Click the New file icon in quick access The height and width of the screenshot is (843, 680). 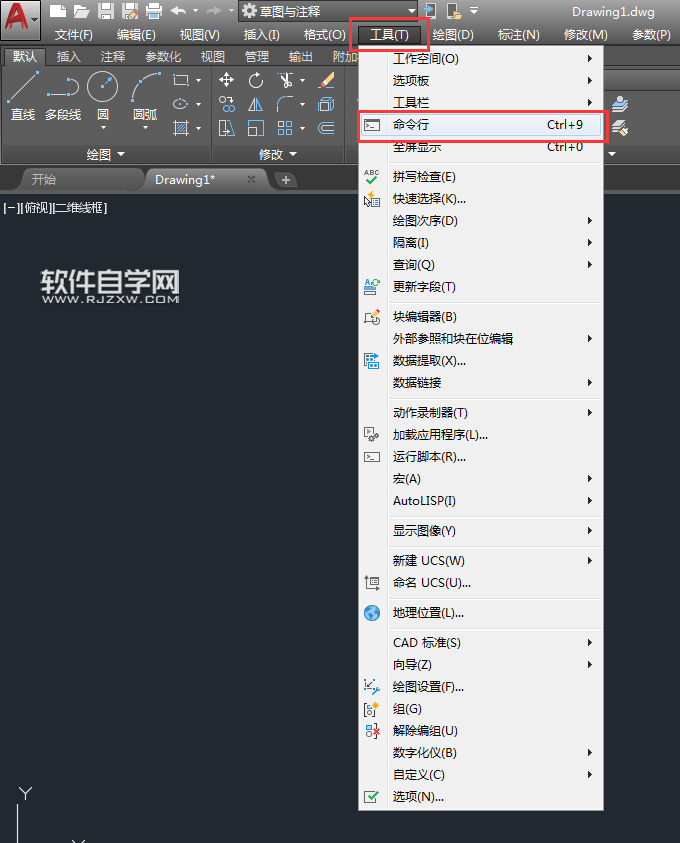(x=58, y=11)
